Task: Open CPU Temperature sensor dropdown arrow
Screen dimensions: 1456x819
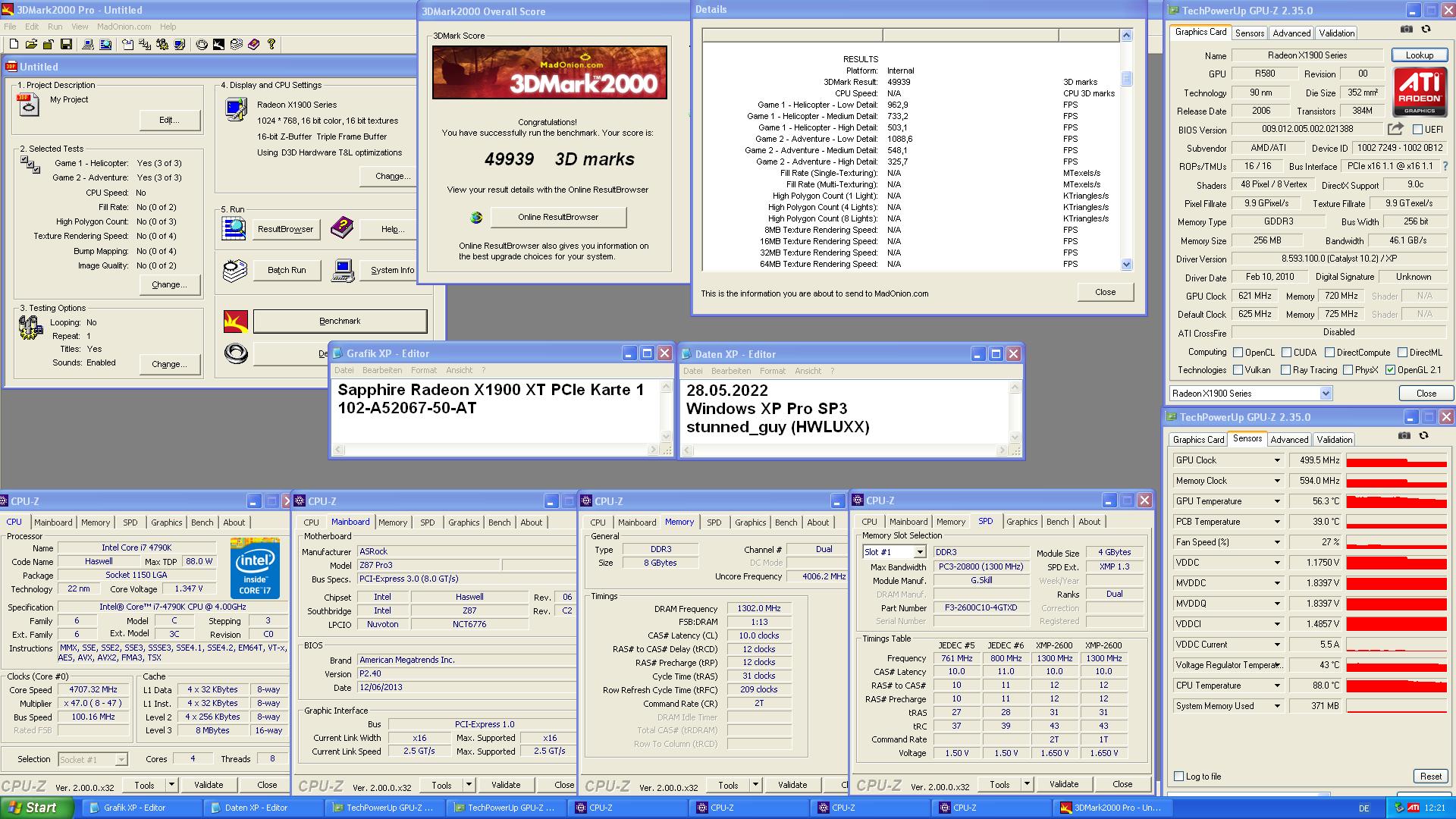Action: tap(1277, 686)
